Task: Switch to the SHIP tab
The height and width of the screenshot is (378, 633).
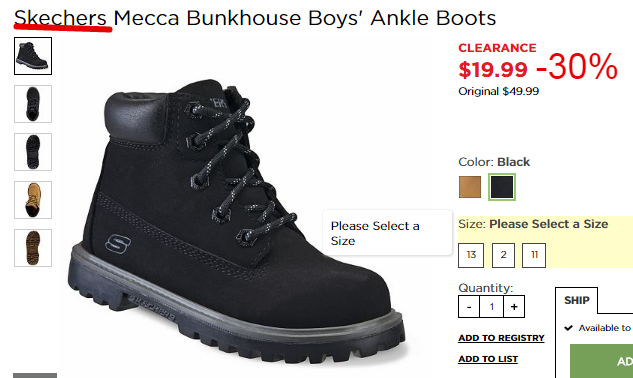Action: pyautogui.click(x=576, y=300)
